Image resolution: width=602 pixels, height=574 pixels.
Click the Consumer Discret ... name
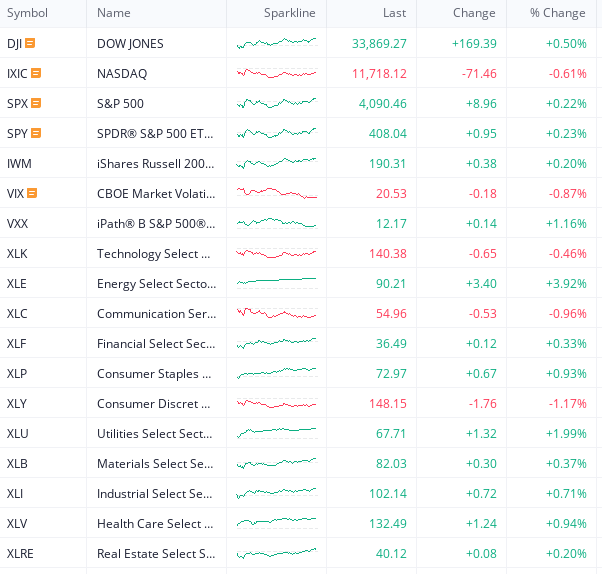[x=154, y=404]
